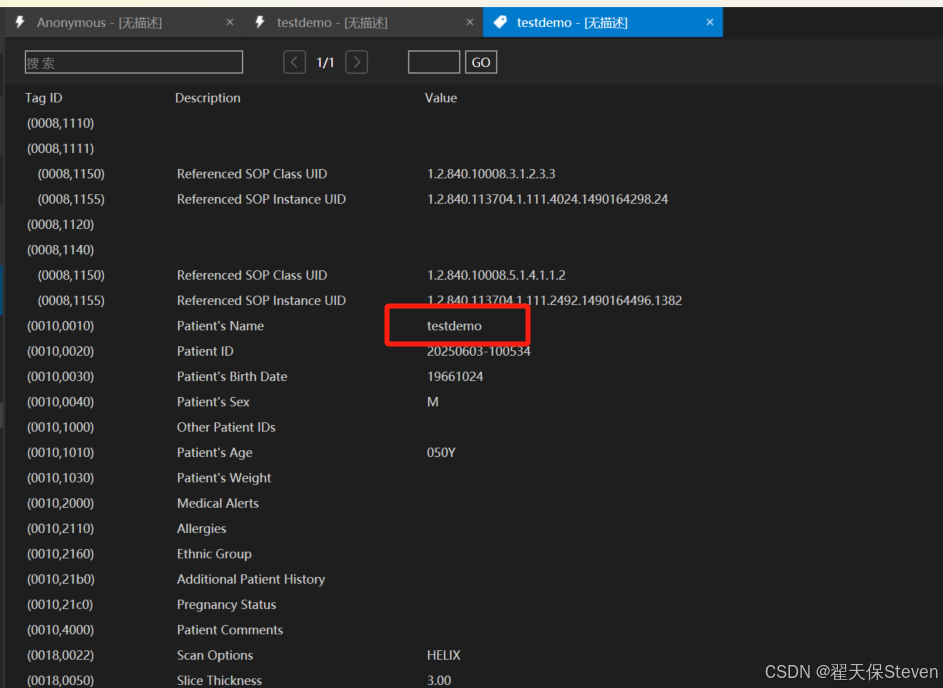Click the lightning icon on the active testdemo tab
The image size is (943, 688).
click(498, 21)
